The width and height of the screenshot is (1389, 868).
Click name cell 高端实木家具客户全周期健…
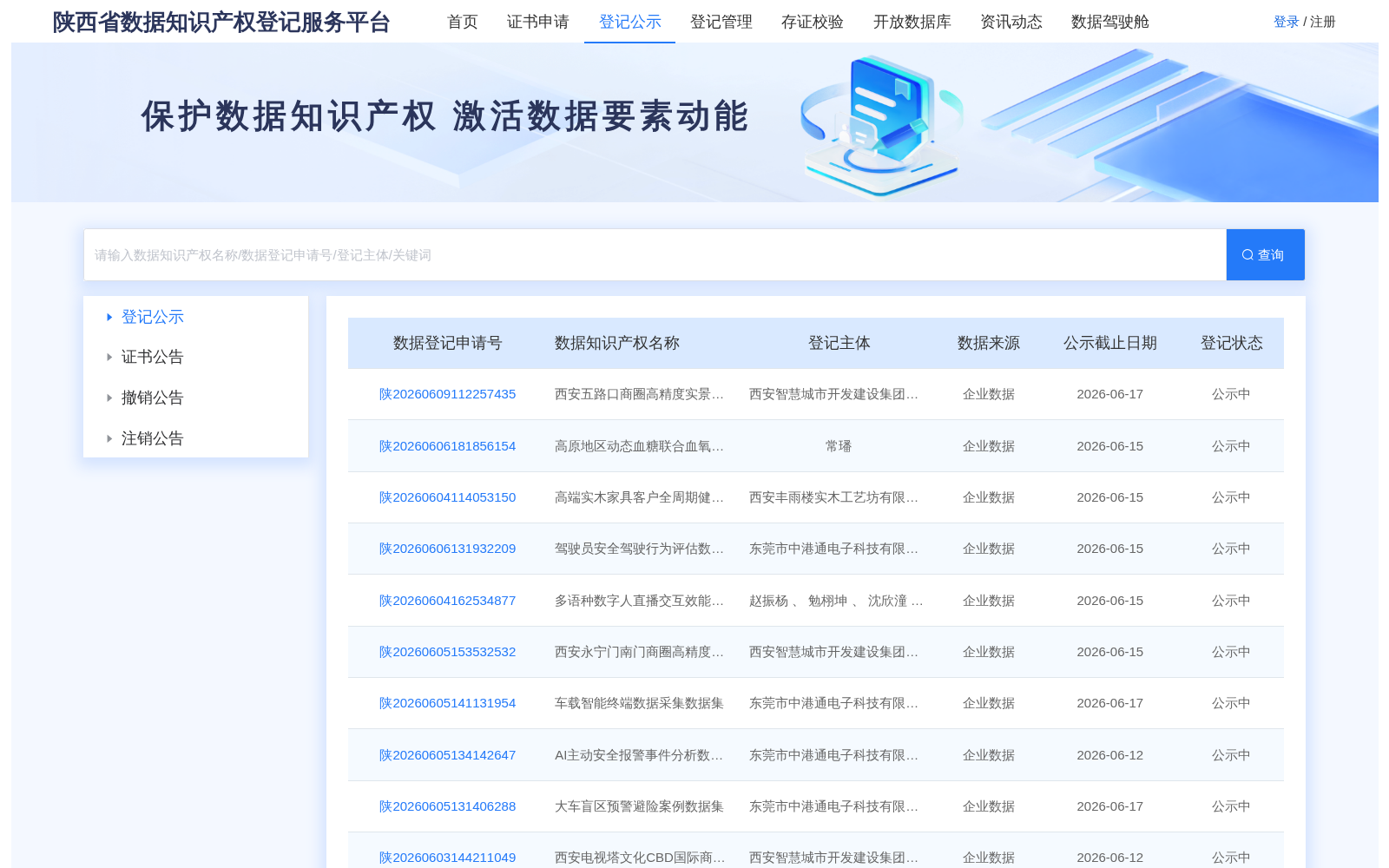click(639, 497)
